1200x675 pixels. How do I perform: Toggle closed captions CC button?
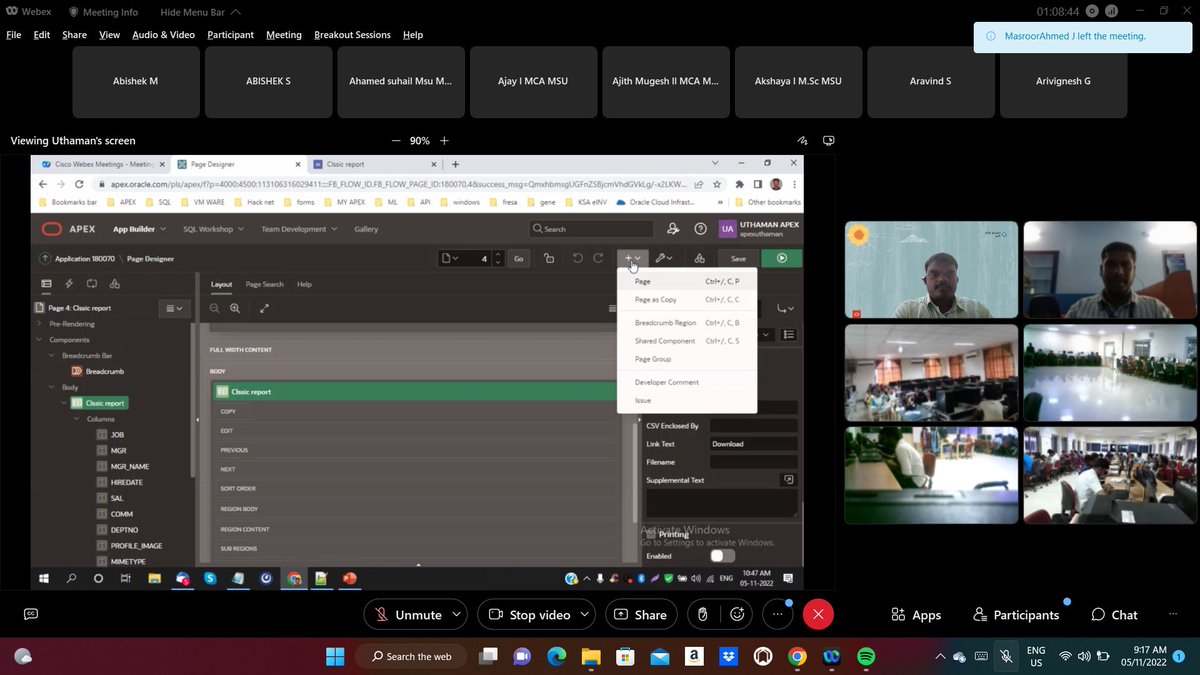click(x=31, y=614)
